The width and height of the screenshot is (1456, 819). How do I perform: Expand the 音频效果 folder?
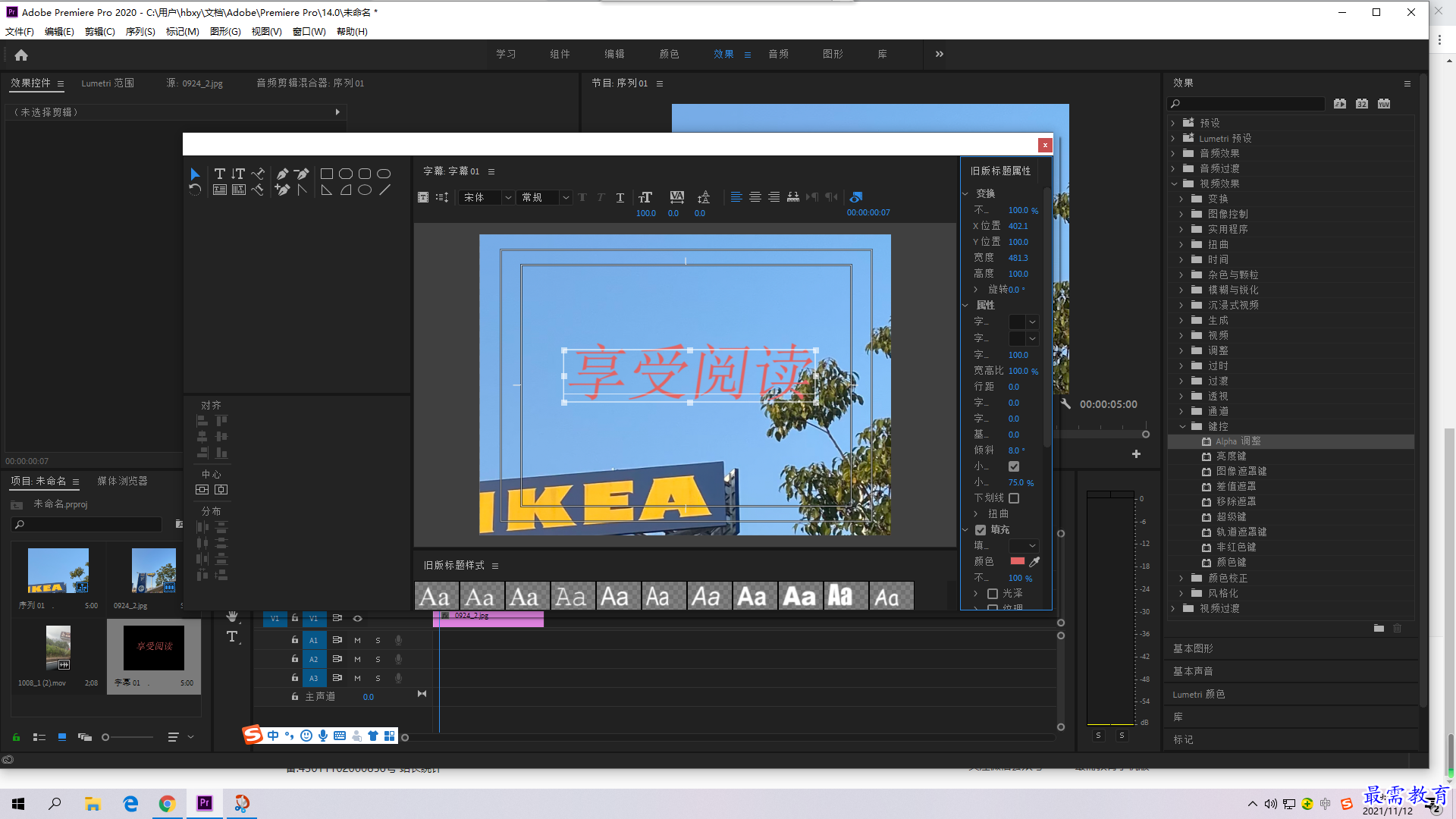tap(1173, 153)
